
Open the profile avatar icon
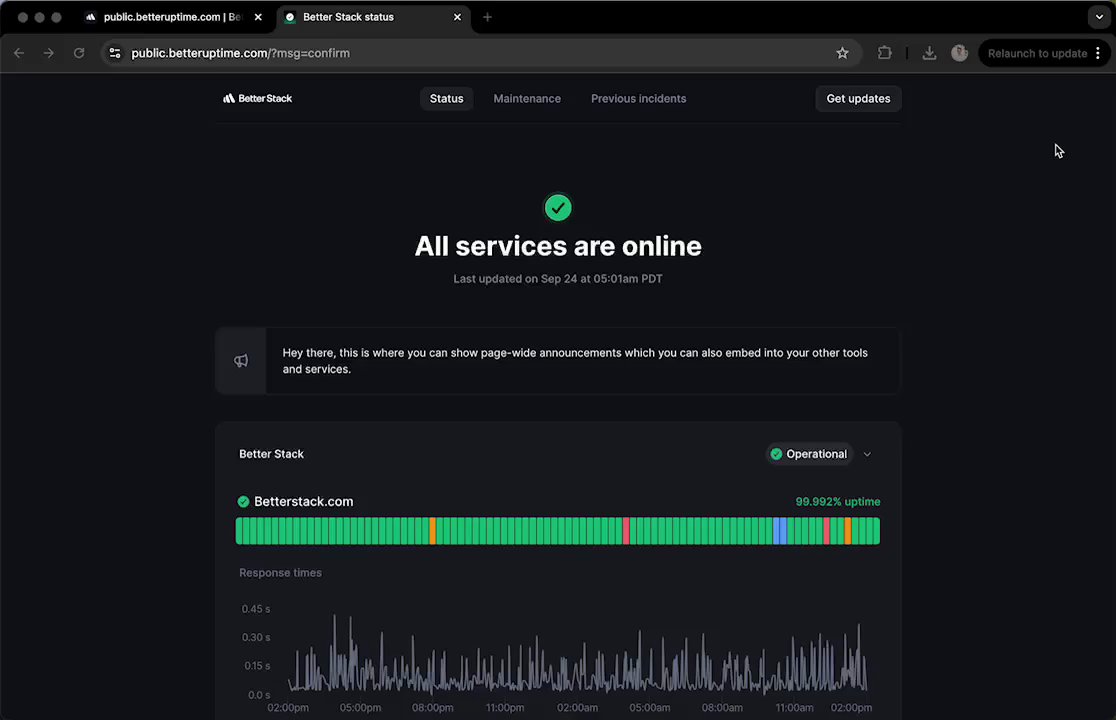[959, 53]
